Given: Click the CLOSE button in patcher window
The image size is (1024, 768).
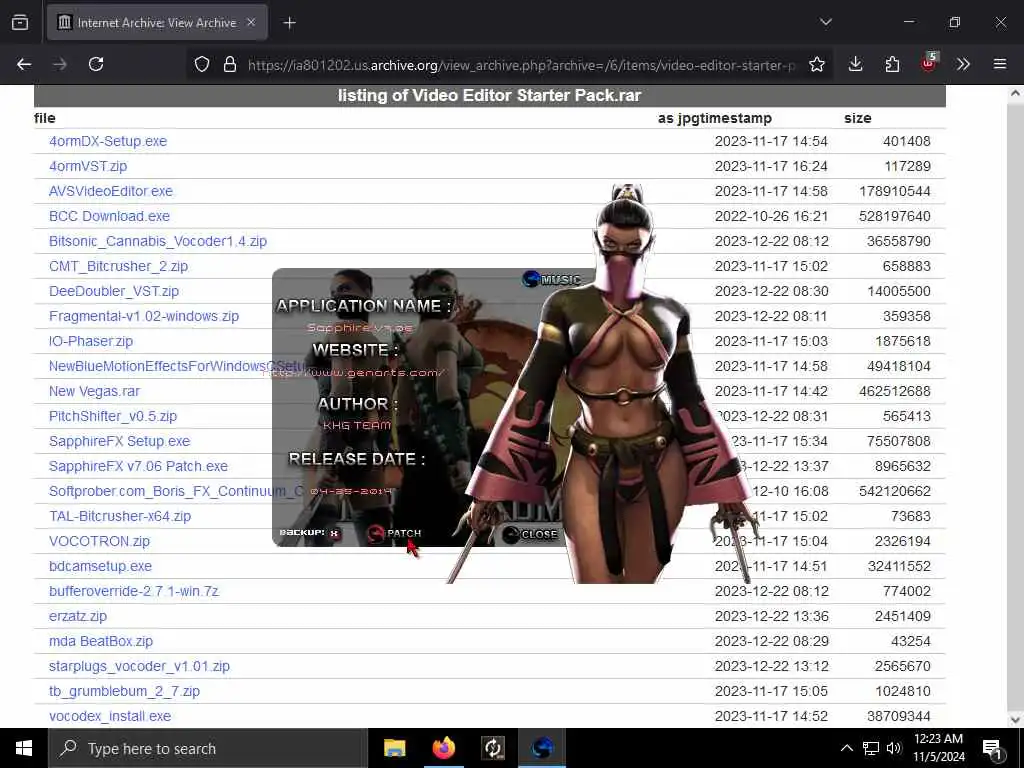Looking at the screenshot, I should (530, 534).
